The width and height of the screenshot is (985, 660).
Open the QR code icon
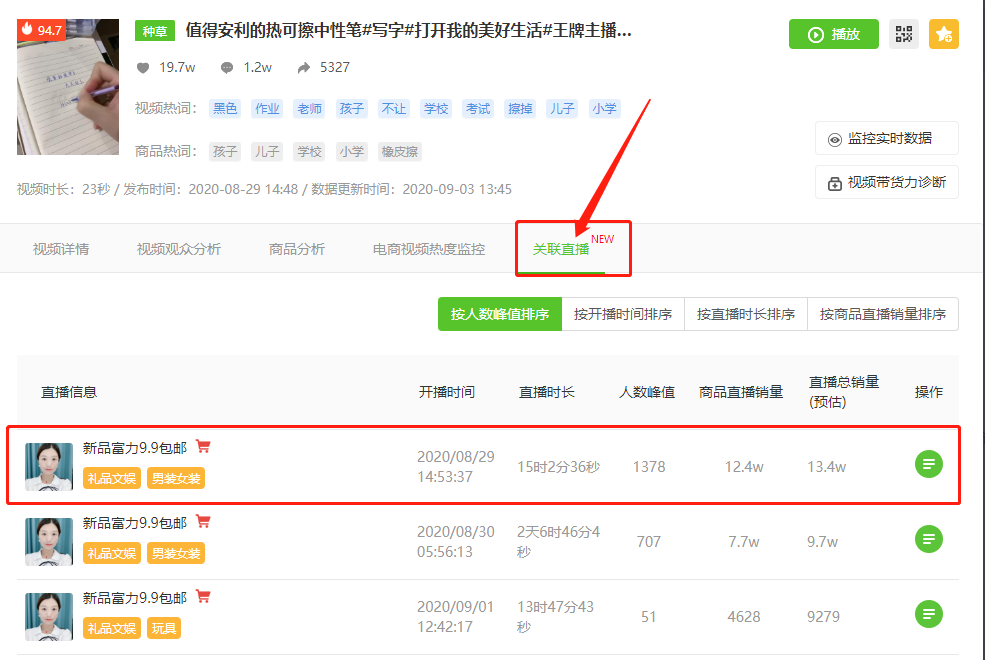(x=903, y=34)
